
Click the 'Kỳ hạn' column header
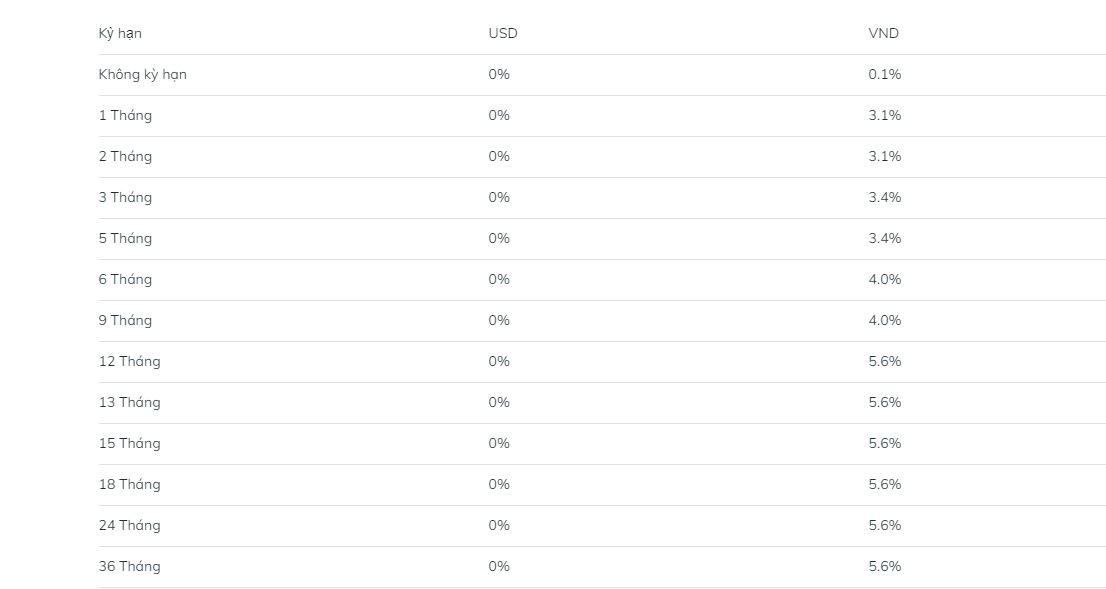[120, 34]
